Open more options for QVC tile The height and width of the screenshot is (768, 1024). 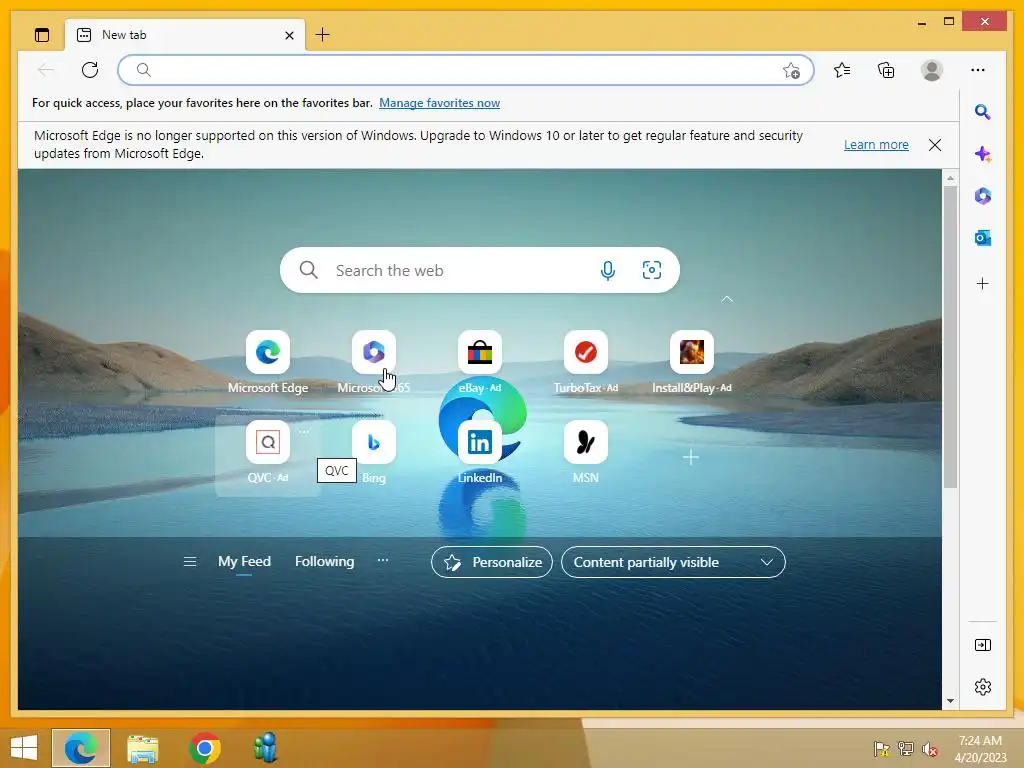tap(304, 432)
